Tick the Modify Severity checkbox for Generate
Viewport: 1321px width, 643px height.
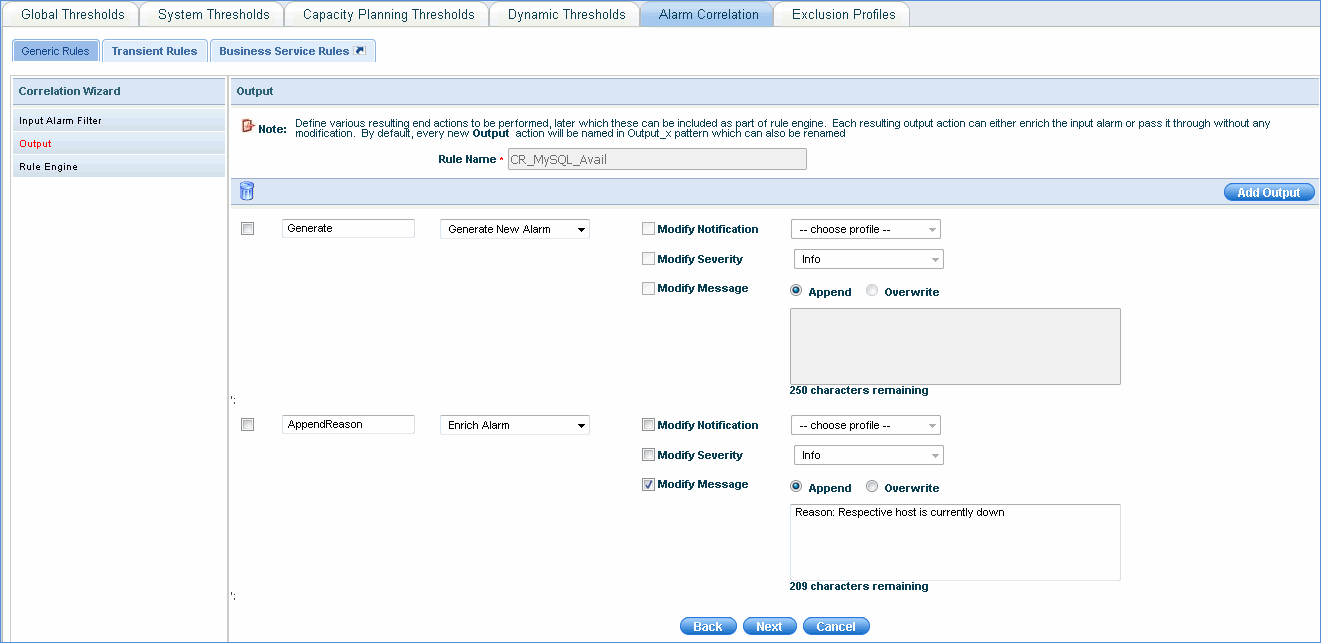point(648,259)
